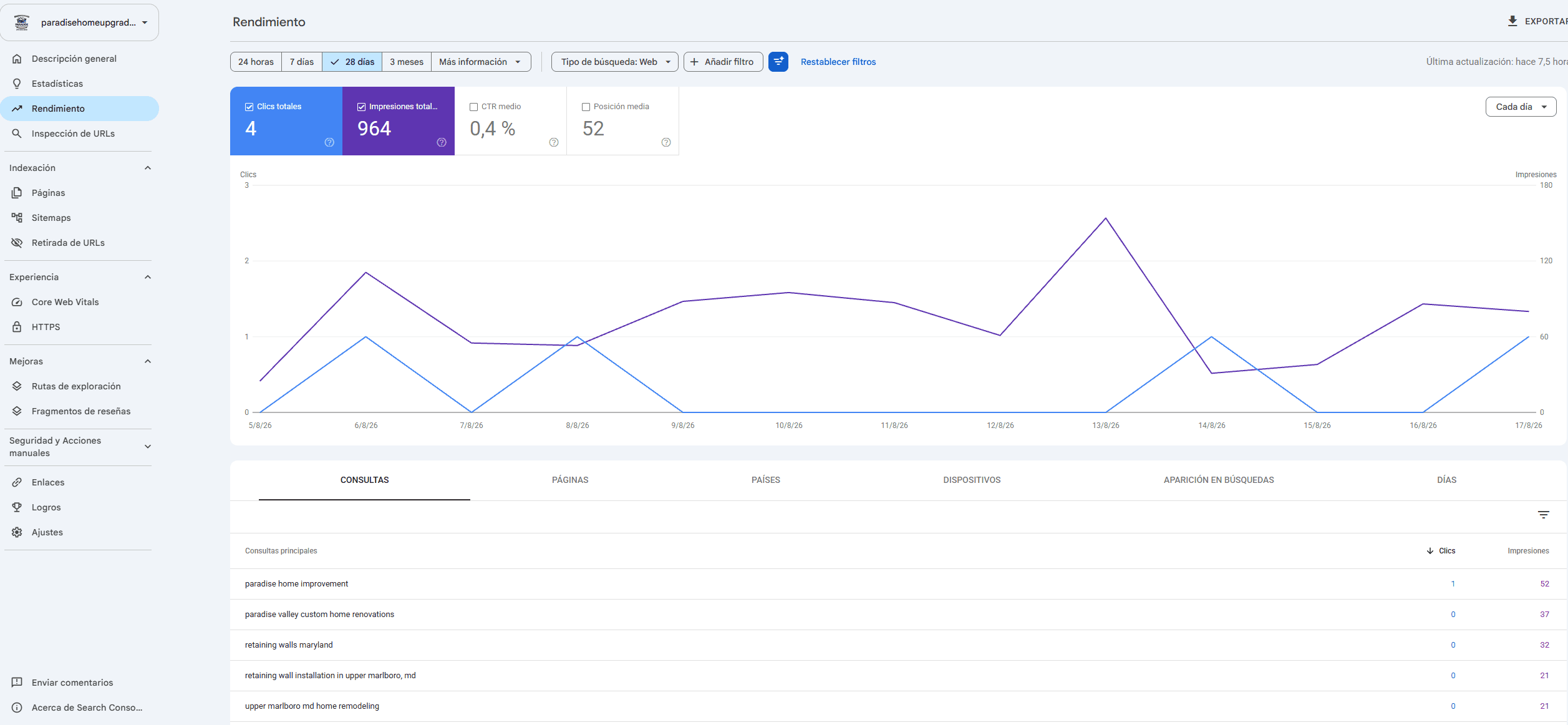The width and height of the screenshot is (1568, 725).
Task: Click the help icon on CTR medio card
Action: (554, 142)
